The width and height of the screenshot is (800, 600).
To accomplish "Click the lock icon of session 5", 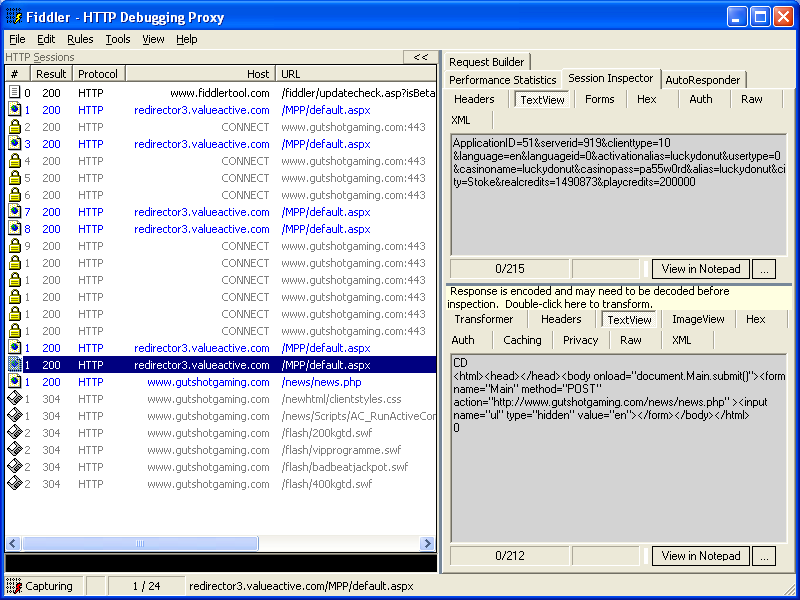I will tap(15, 178).
